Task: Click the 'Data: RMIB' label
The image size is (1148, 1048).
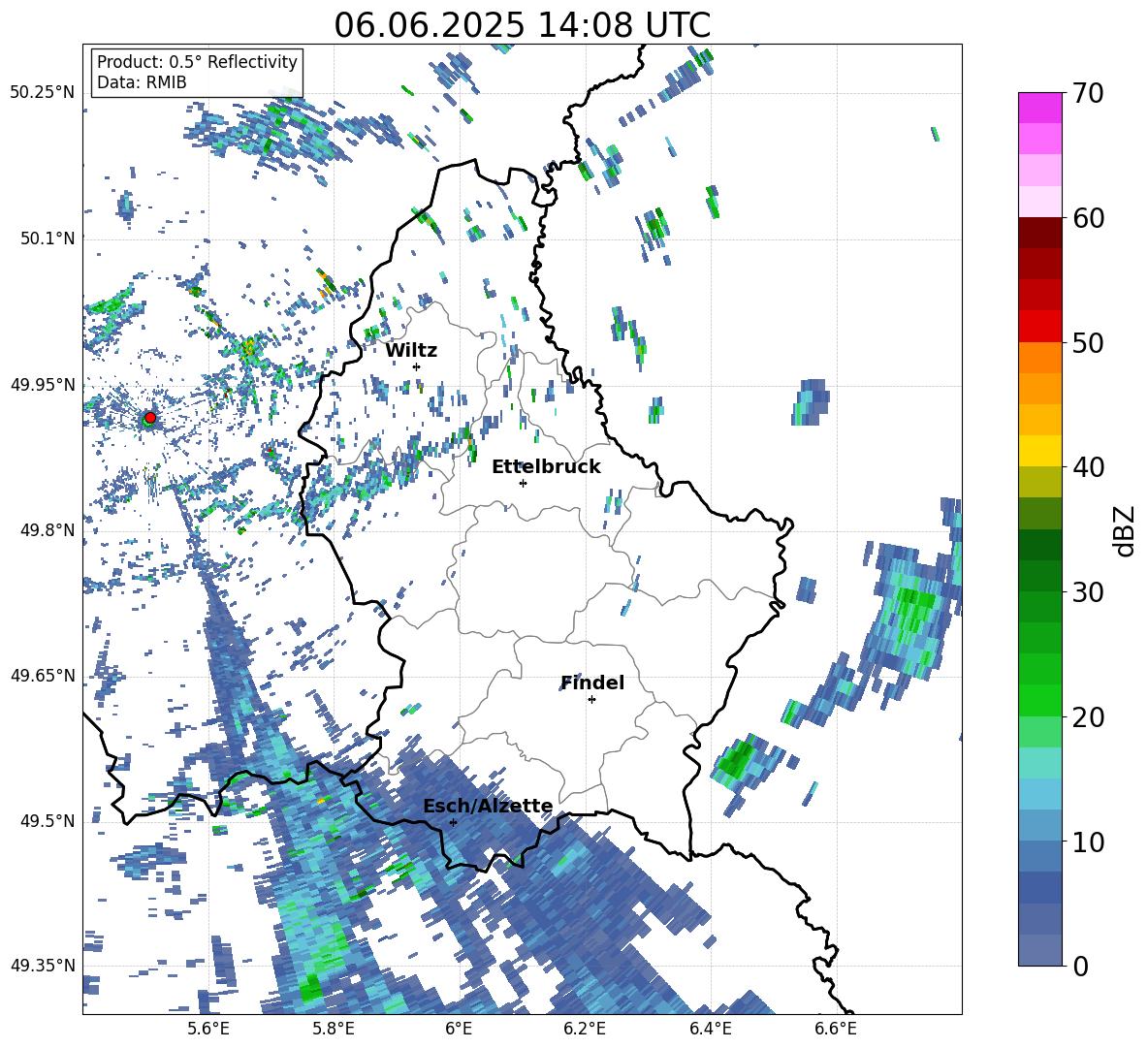Action: click(142, 82)
